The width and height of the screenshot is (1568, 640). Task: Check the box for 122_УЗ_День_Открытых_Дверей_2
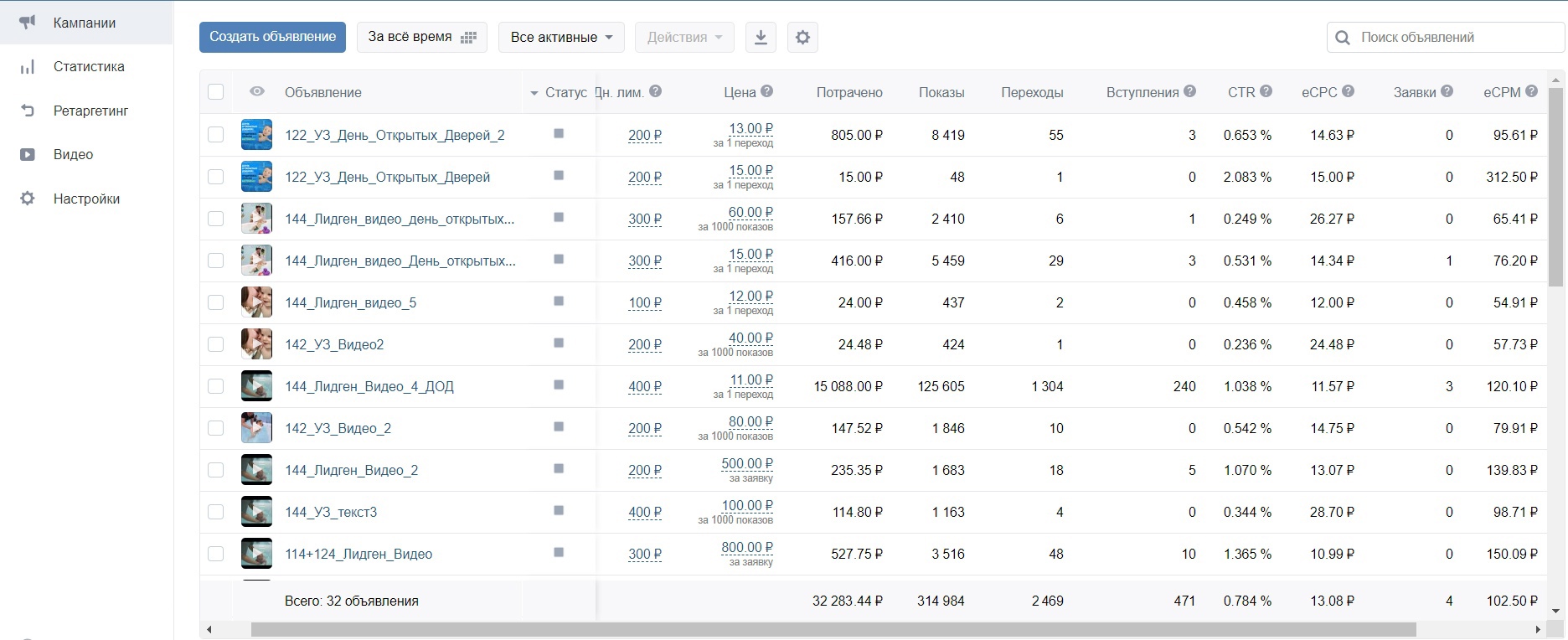click(216, 135)
